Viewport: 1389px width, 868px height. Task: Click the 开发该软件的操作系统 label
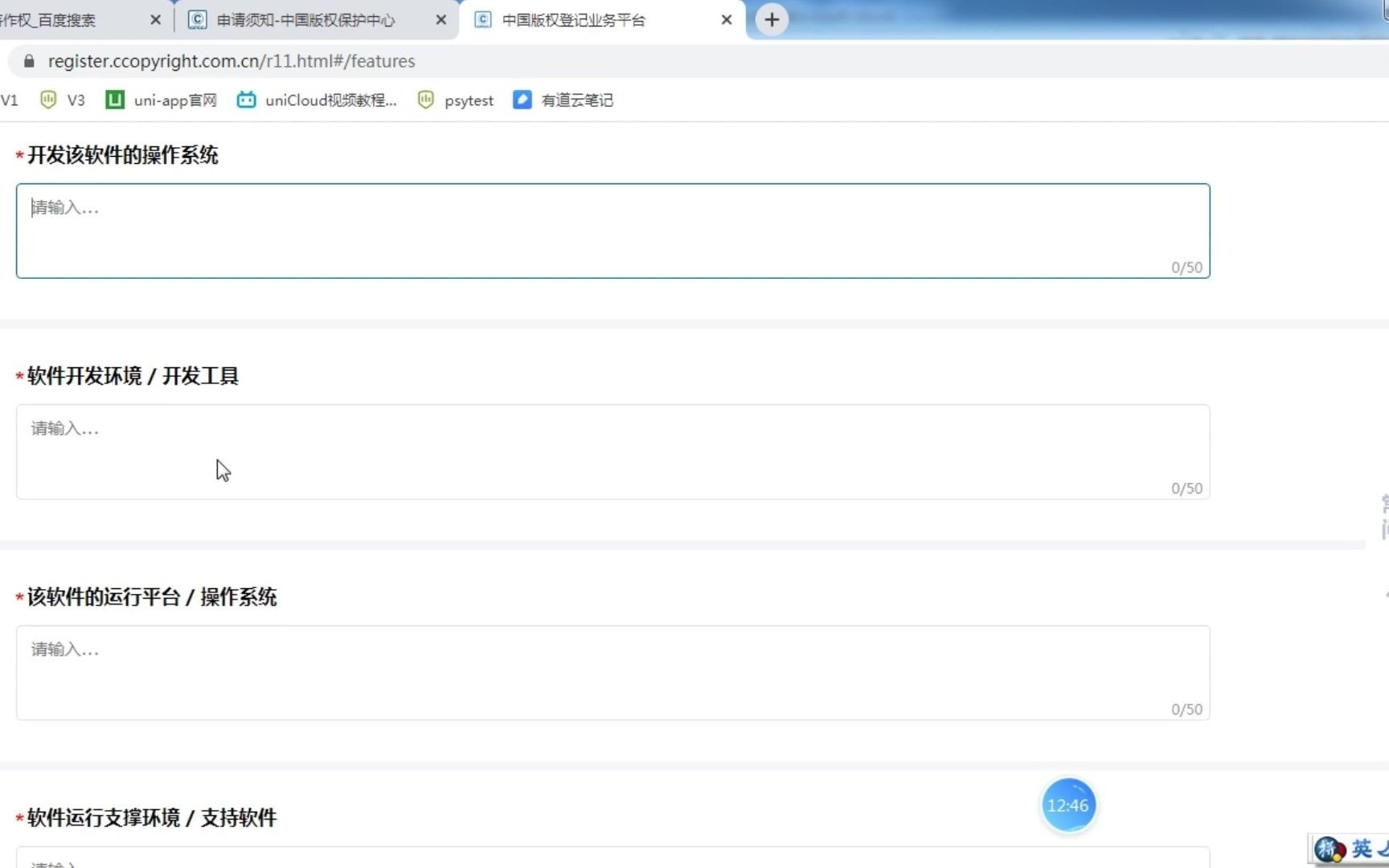[x=123, y=155]
